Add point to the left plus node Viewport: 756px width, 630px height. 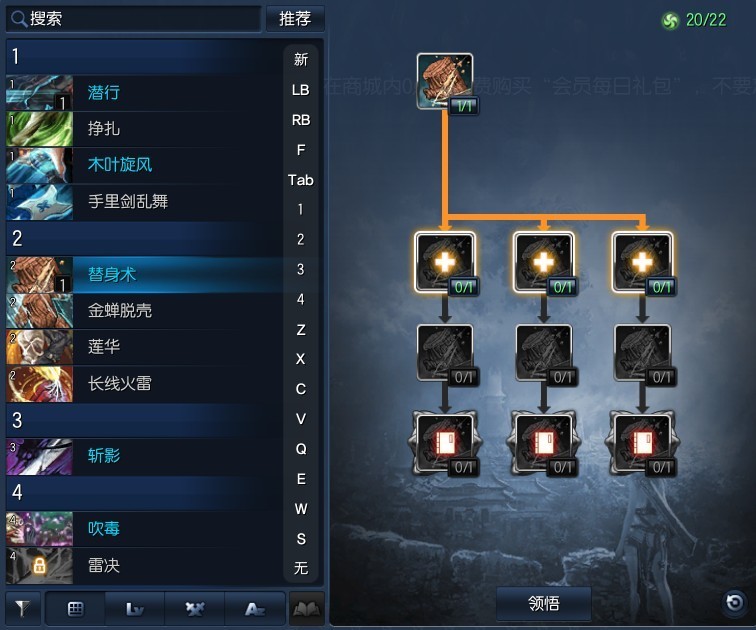pos(445,263)
